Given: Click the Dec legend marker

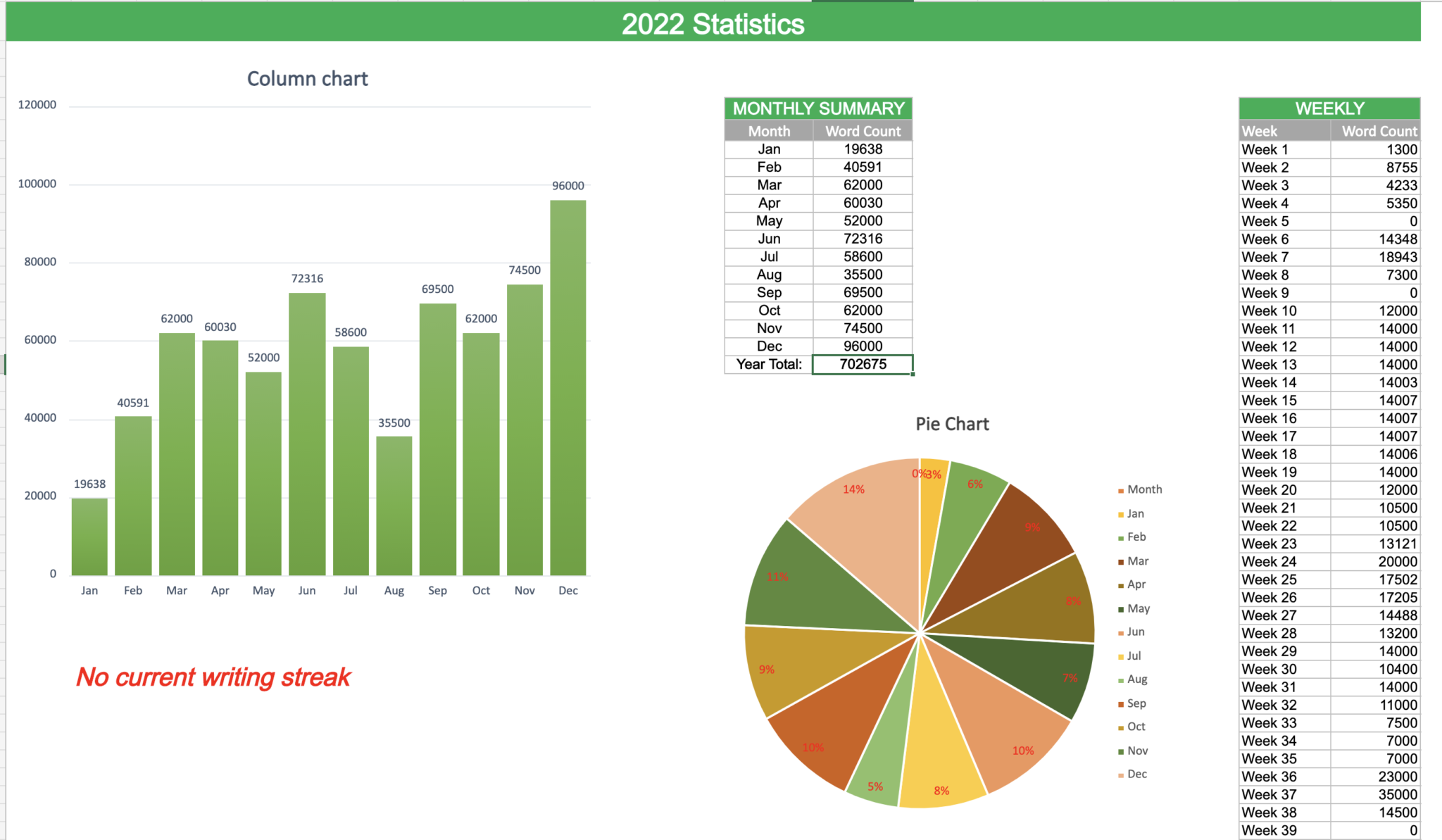Looking at the screenshot, I should point(1121,773).
